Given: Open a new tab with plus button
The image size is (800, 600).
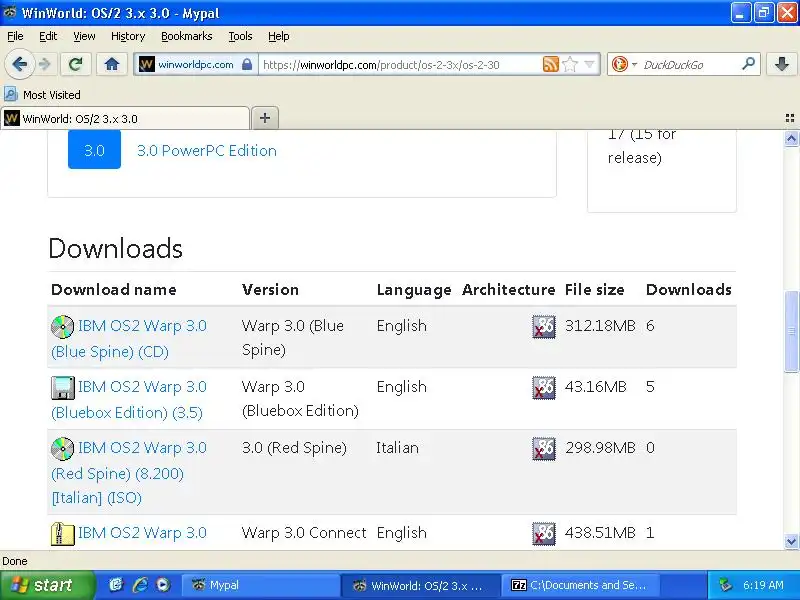Looking at the screenshot, I should click(x=265, y=118).
